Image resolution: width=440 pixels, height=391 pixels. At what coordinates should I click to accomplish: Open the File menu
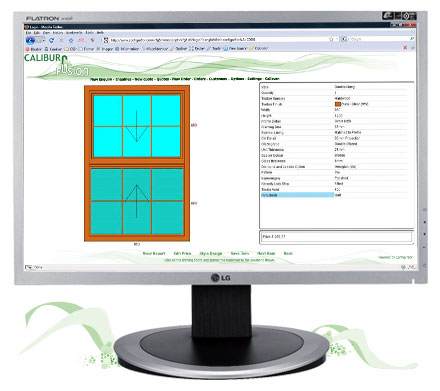tap(28, 33)
